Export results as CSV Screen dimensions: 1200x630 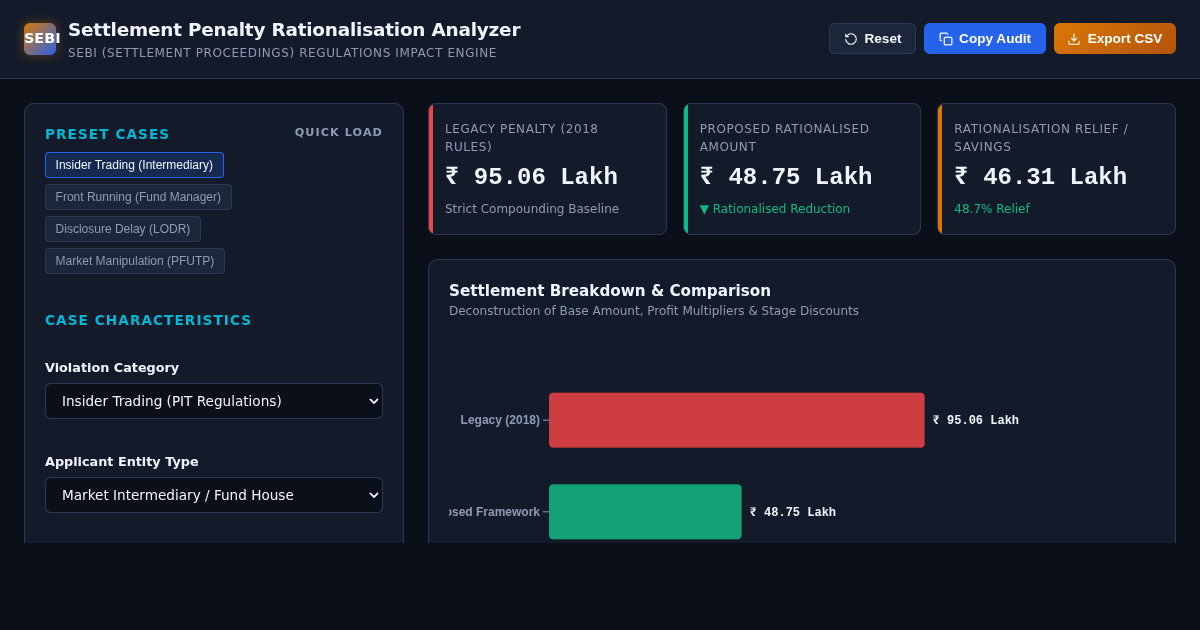point(1115,39)
